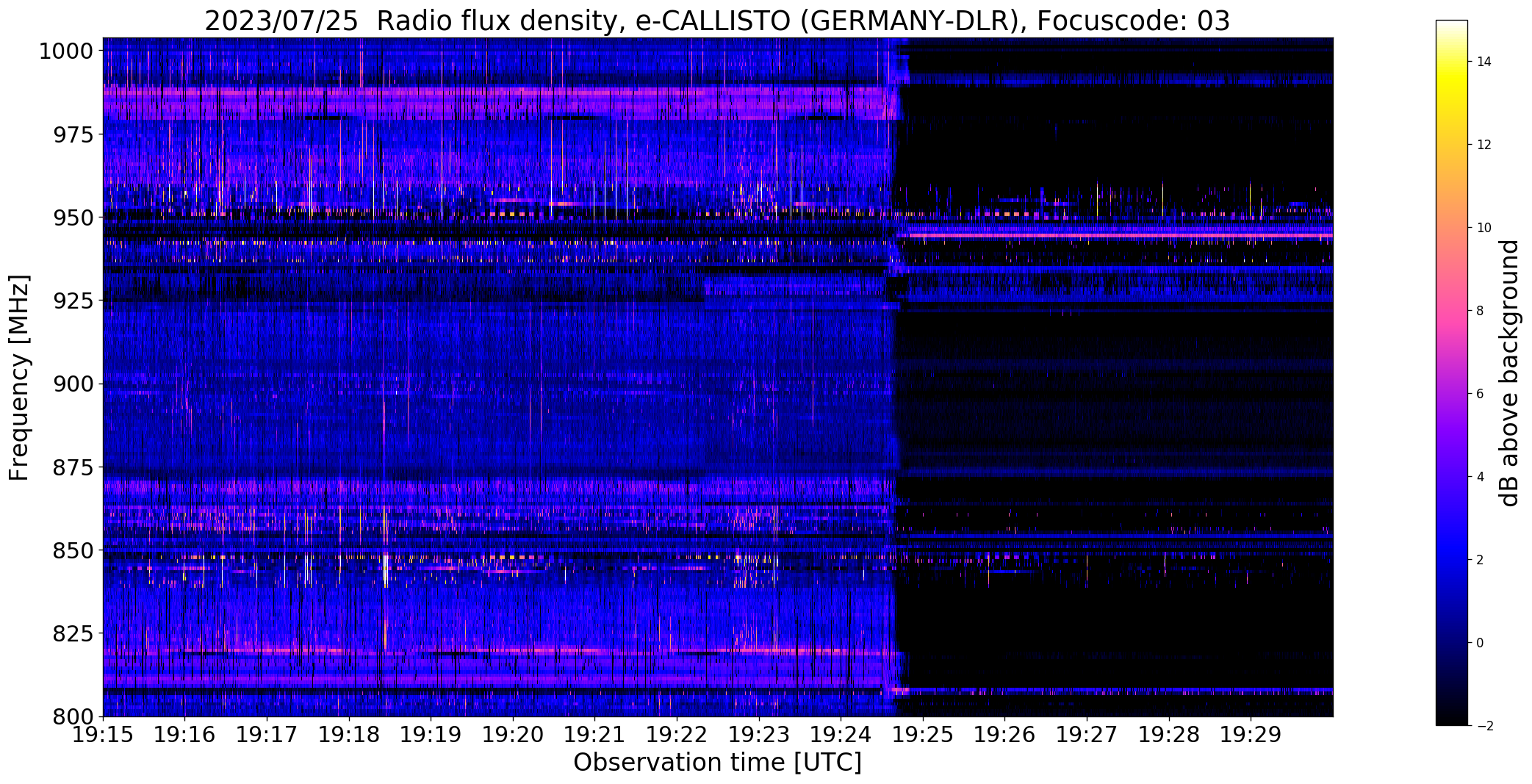Image resolution: width=1532 pixels, height=784 pixels.
Task: Click the colorbar tick value 6
Action: pos(1481,394)
